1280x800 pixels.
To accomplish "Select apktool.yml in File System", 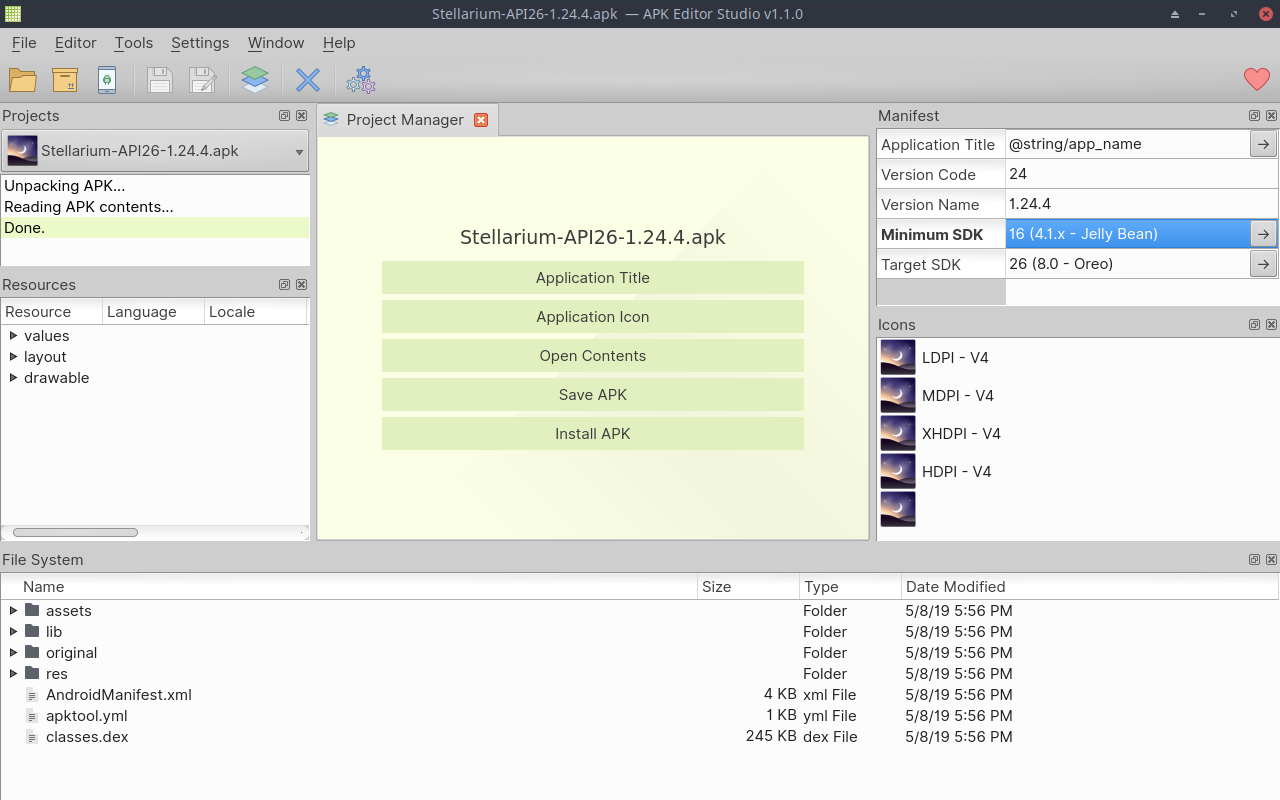I will click(x=87, y=716).
